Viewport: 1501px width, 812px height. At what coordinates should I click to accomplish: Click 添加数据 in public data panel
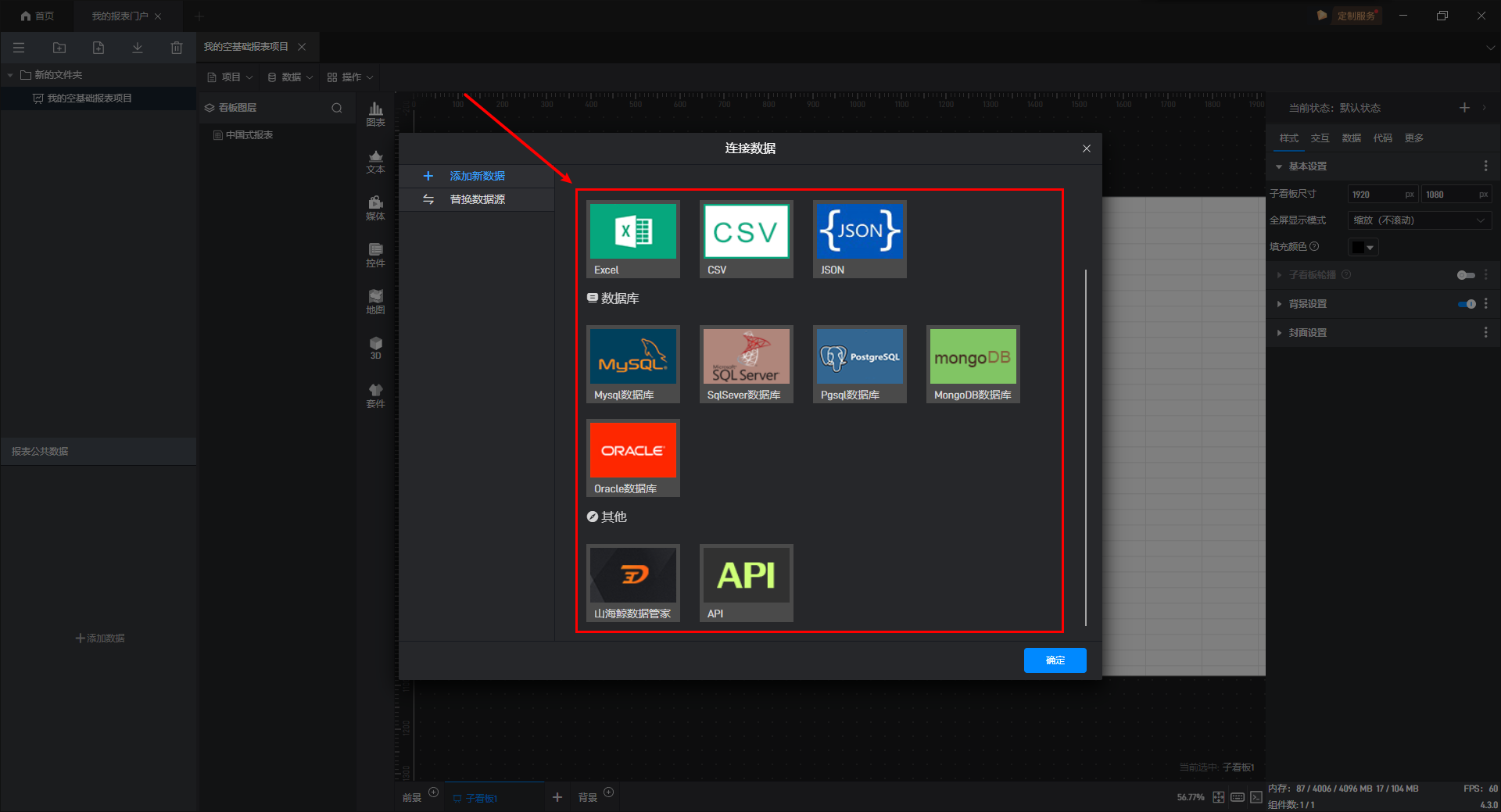pos(100,639)
